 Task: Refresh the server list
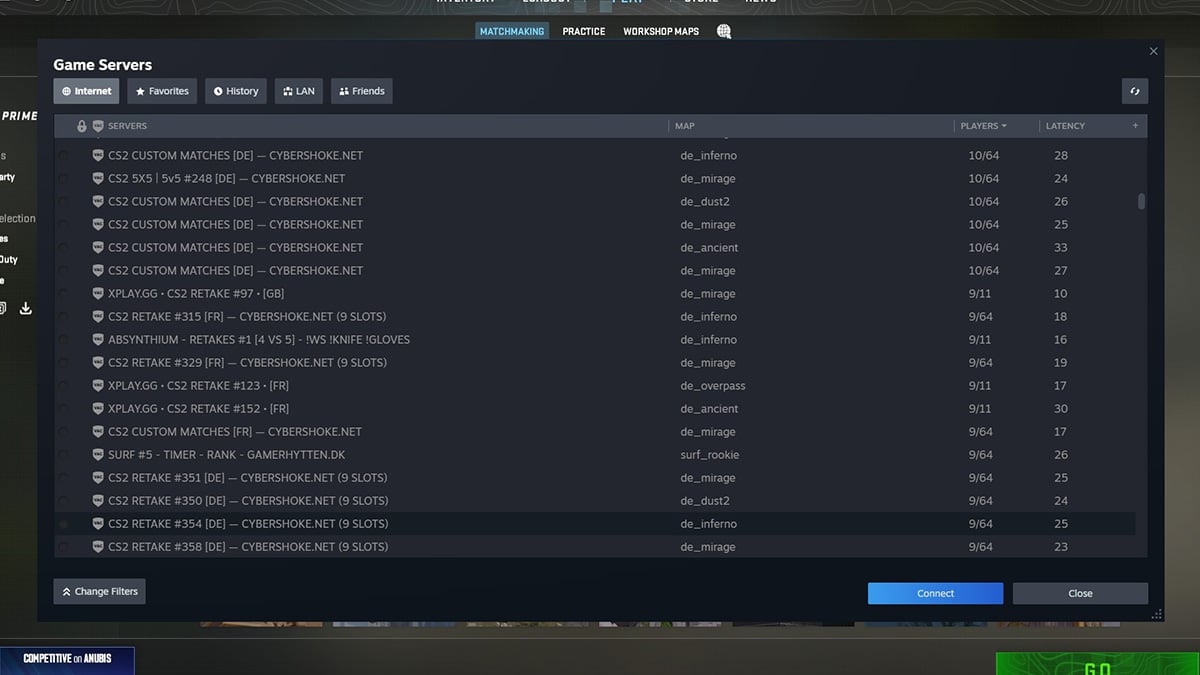[x=1134, y=90]
